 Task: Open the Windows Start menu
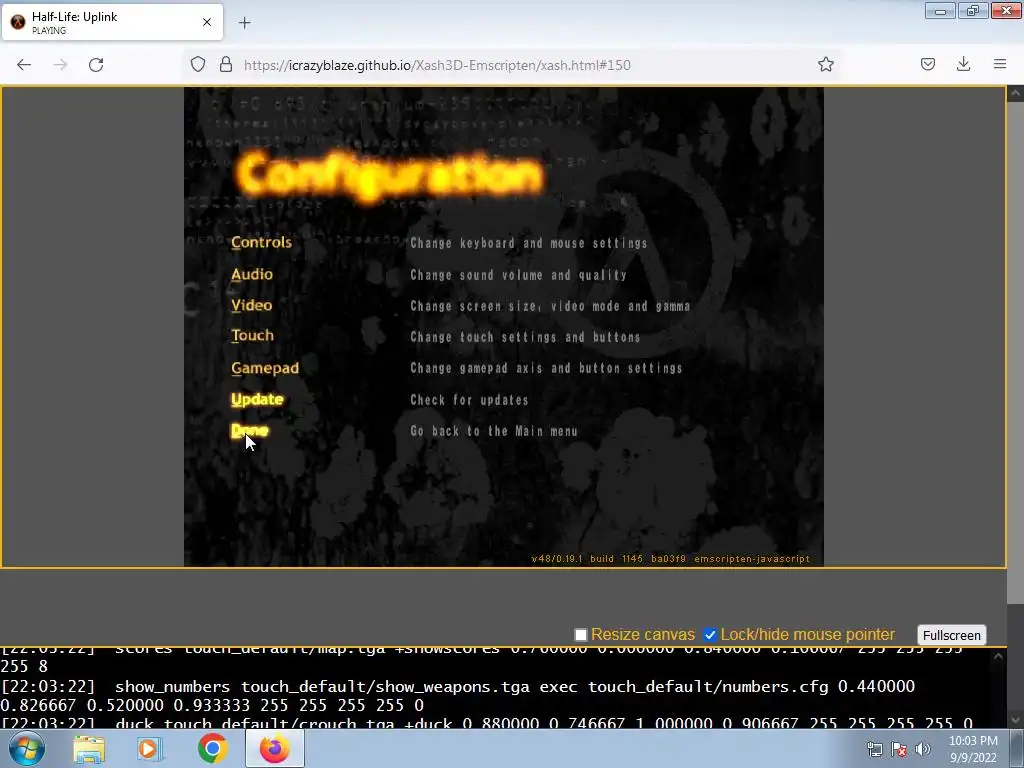coord(26,748)
